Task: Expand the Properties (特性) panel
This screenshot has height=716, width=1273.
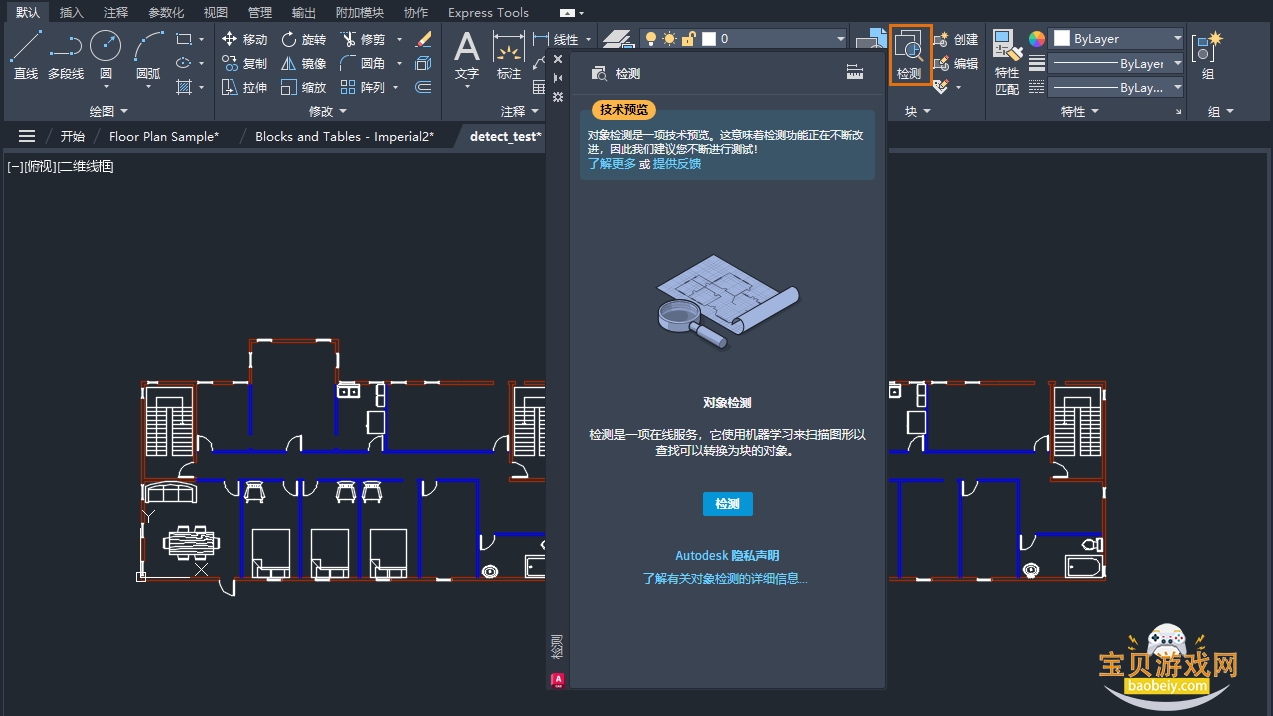Action: click(x=1079, y=111)
